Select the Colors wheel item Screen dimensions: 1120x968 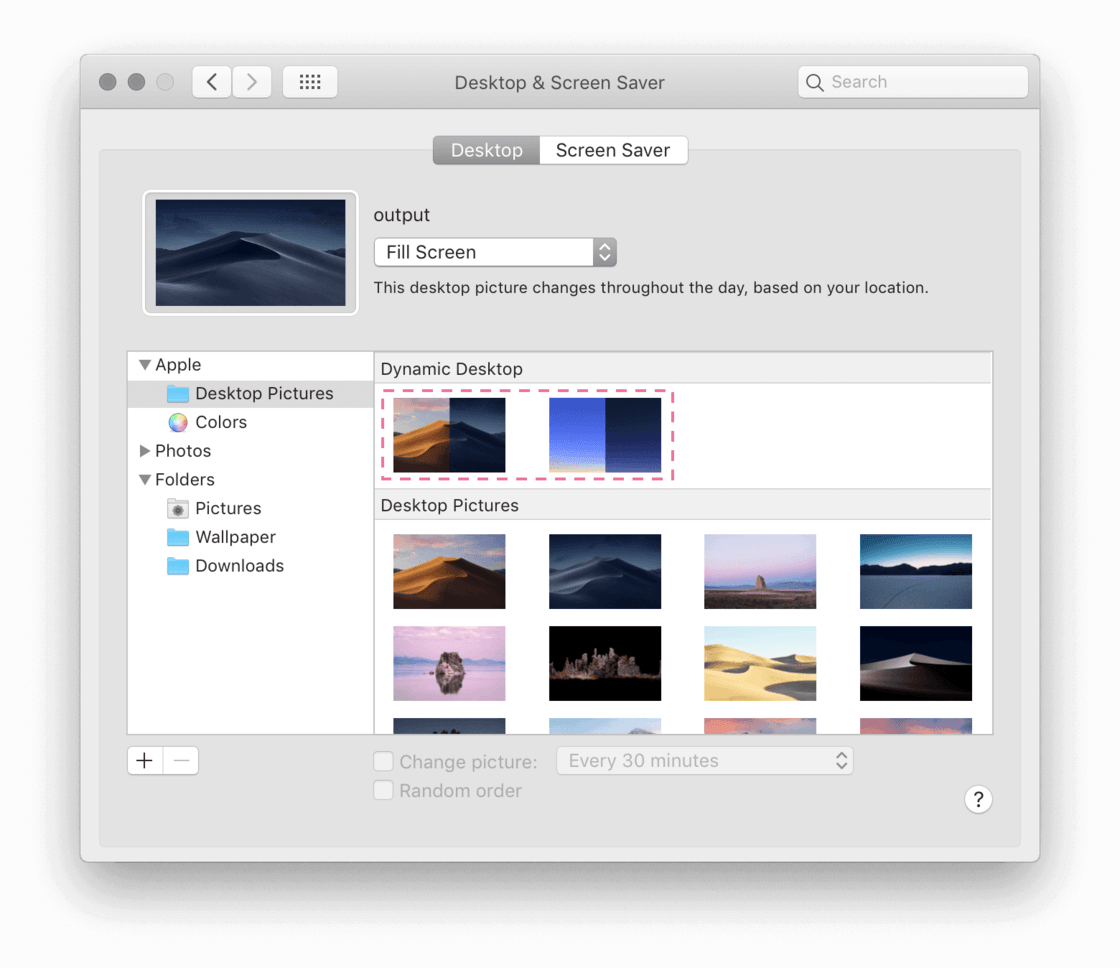tap(220, 422)
